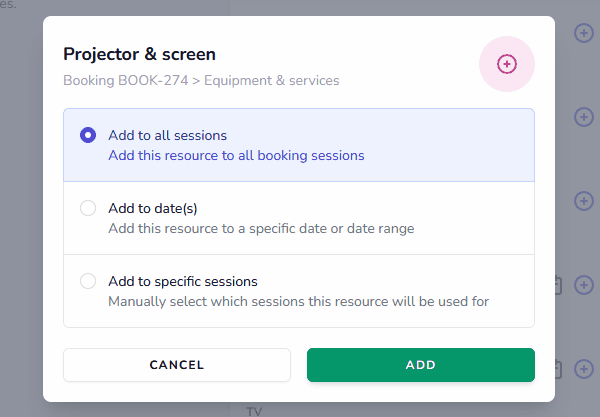
Task: Click the 'Projector & screen' dialog title
Action: pyautogui.click(x=139, y=54)
